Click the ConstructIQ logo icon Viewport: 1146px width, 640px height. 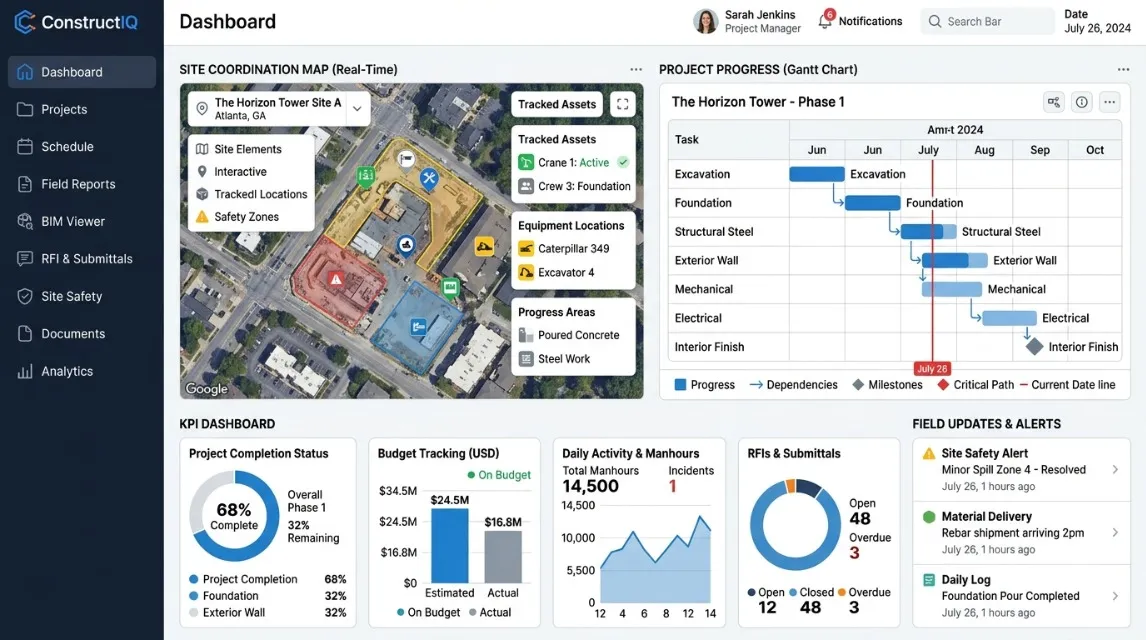point(25,22)
